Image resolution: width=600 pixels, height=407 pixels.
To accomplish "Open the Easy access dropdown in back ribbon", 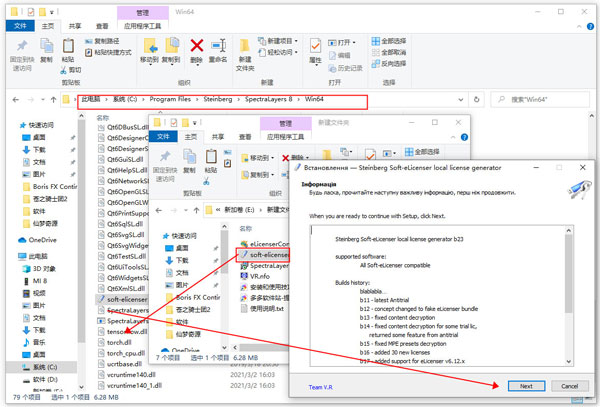I will [278, 52].
